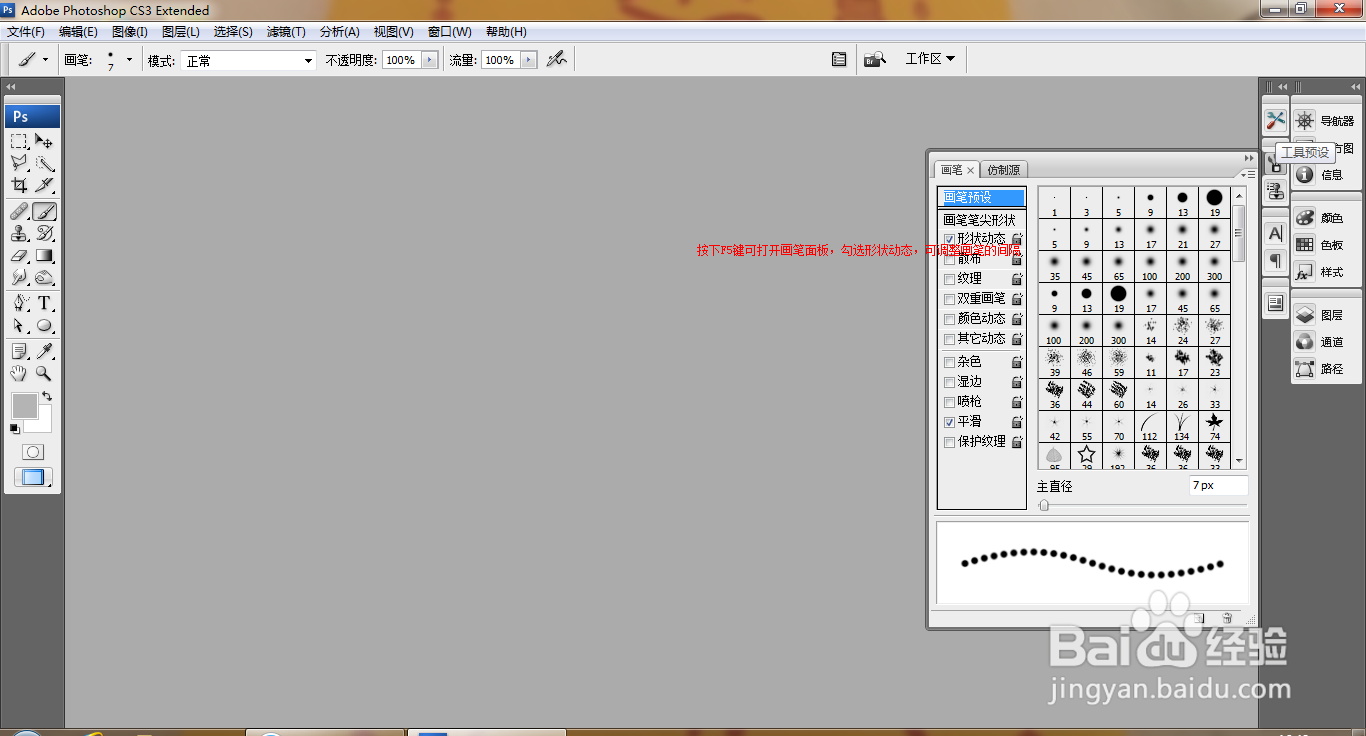The height and width of the screenshot is (736, 1366).
Task: Select 画笔预设 in brush panel
Action: (x=982, y=198)
